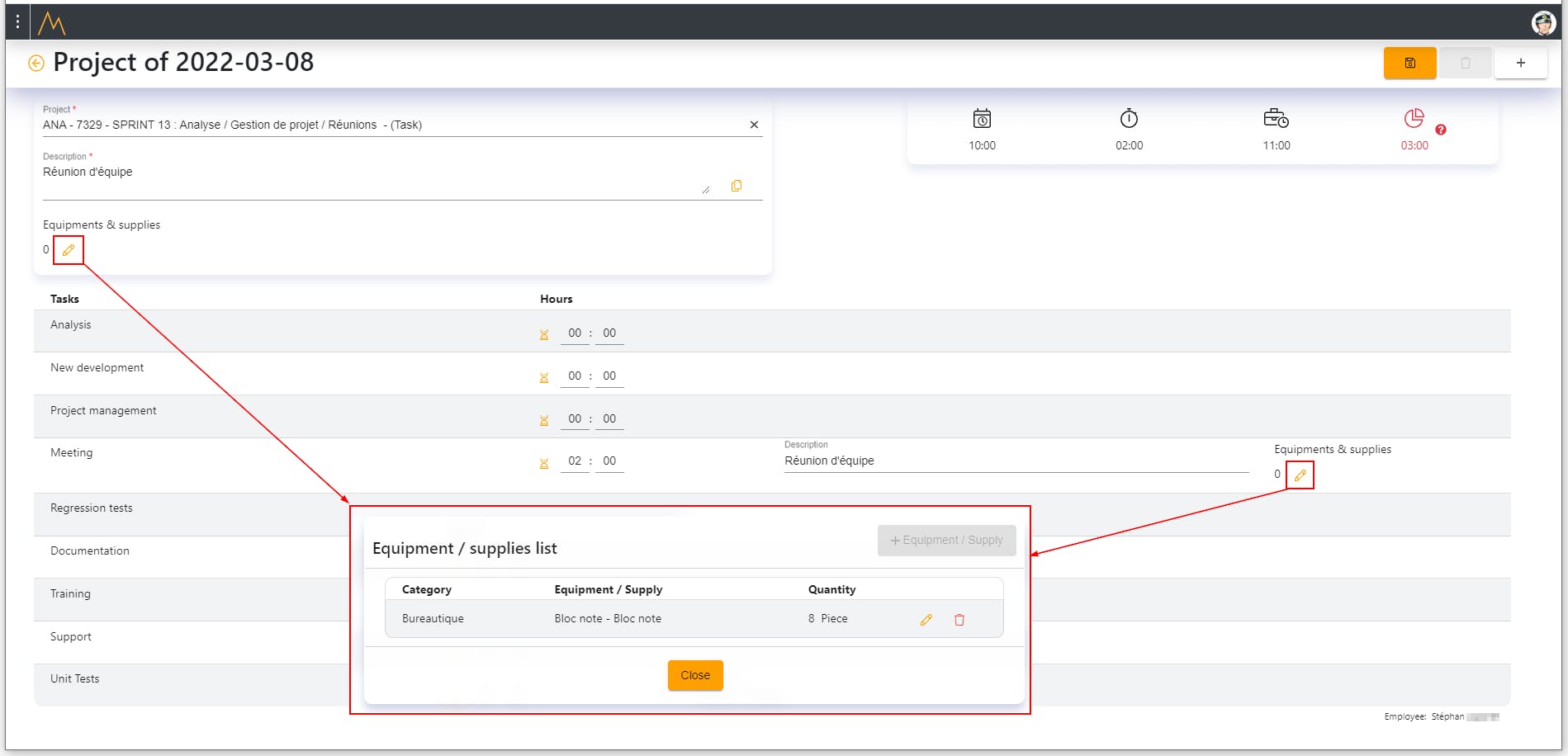Set the New development hours field
The width and height of the screenshot is (1568, 756).
coord(575,376)
